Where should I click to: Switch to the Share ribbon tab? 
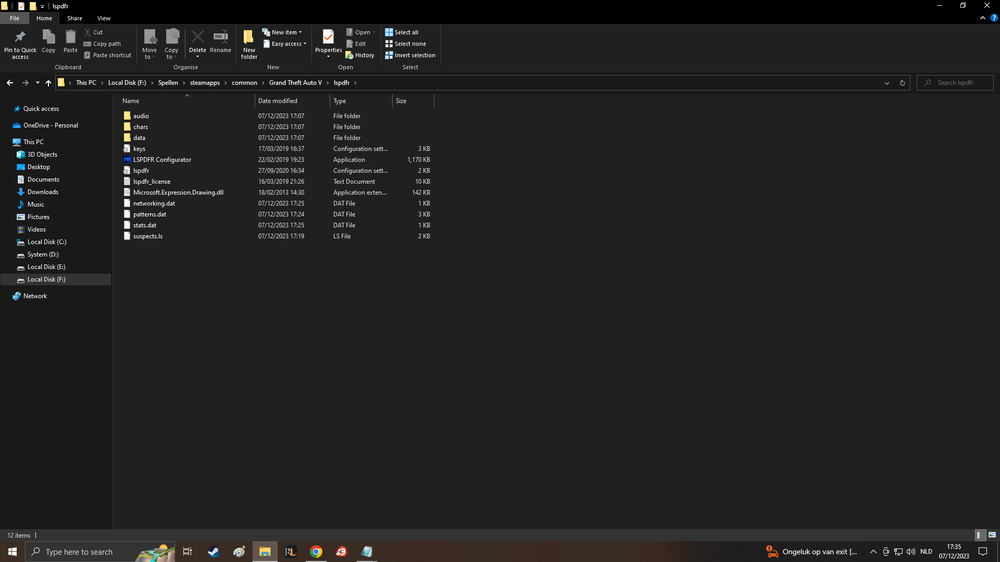point(75,18)
